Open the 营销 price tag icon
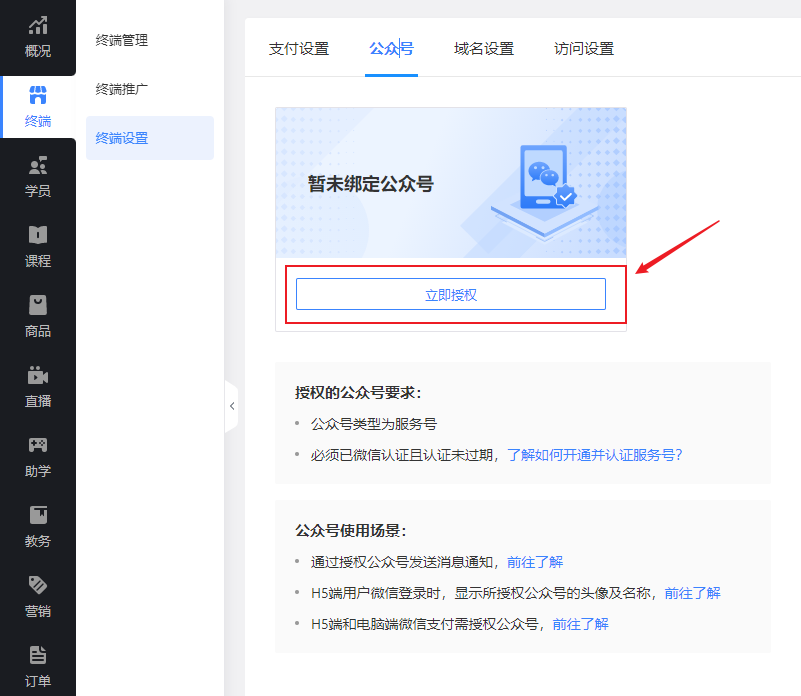 coord(38,585)
